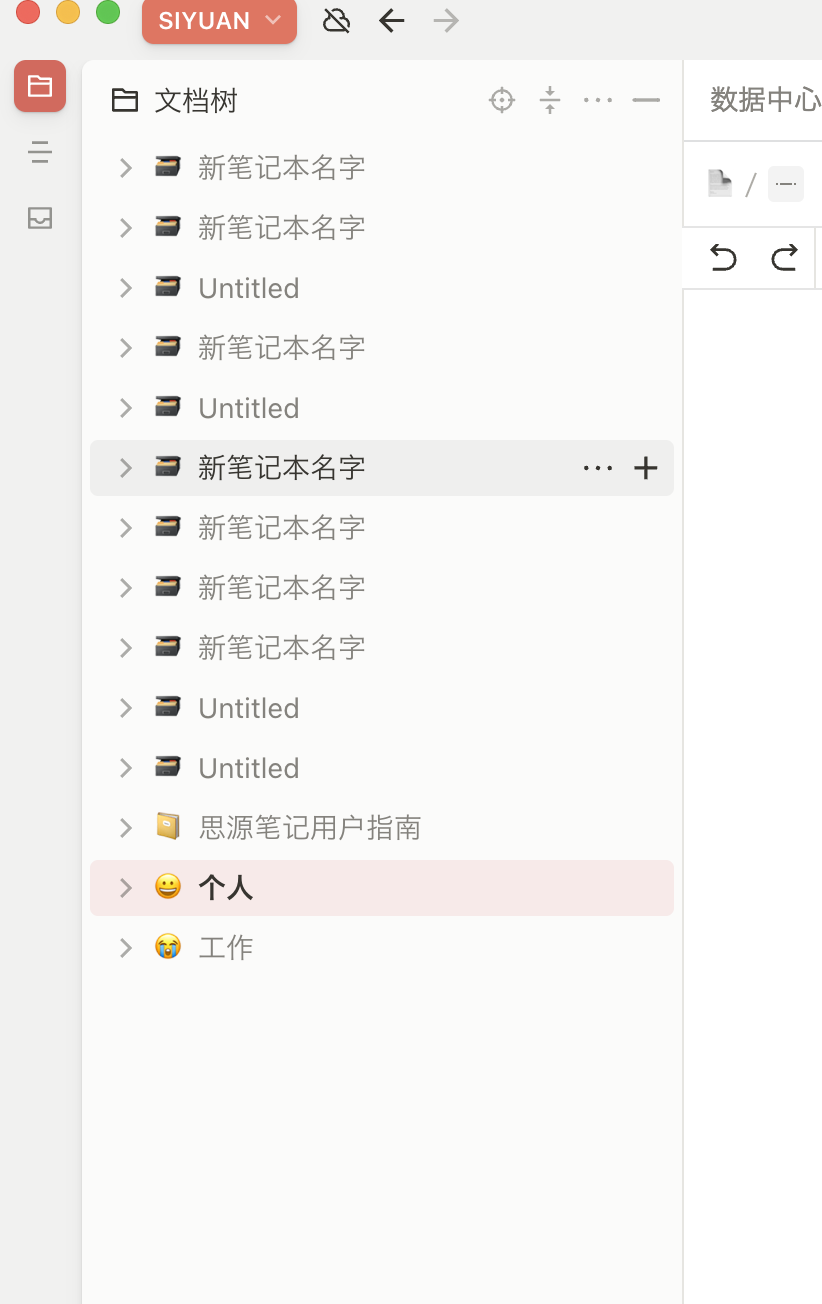Click the redo arrow button

(x=784, y=258)
